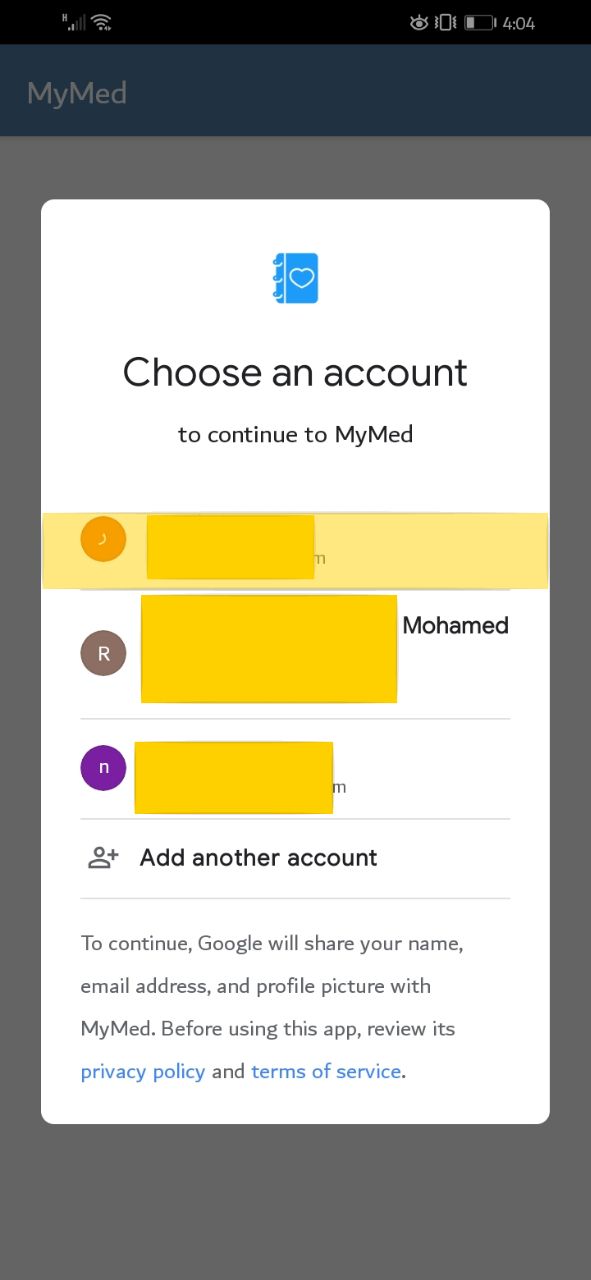The height and width of the screenshot is (1280, 591).
Task: Tap the cellular signal bars icon
Action: pos(74,21)
